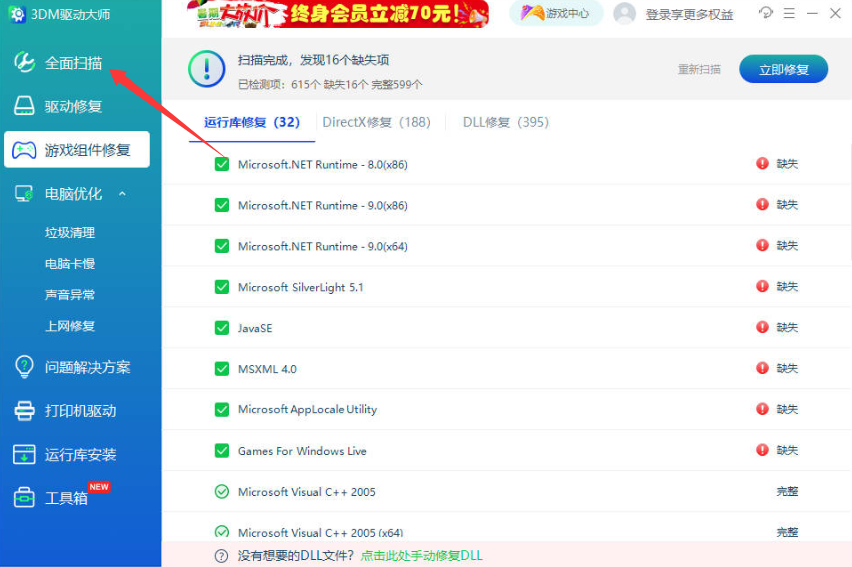Click the 立即修复 button
852x567 pixels.
[x=784, y=70]
